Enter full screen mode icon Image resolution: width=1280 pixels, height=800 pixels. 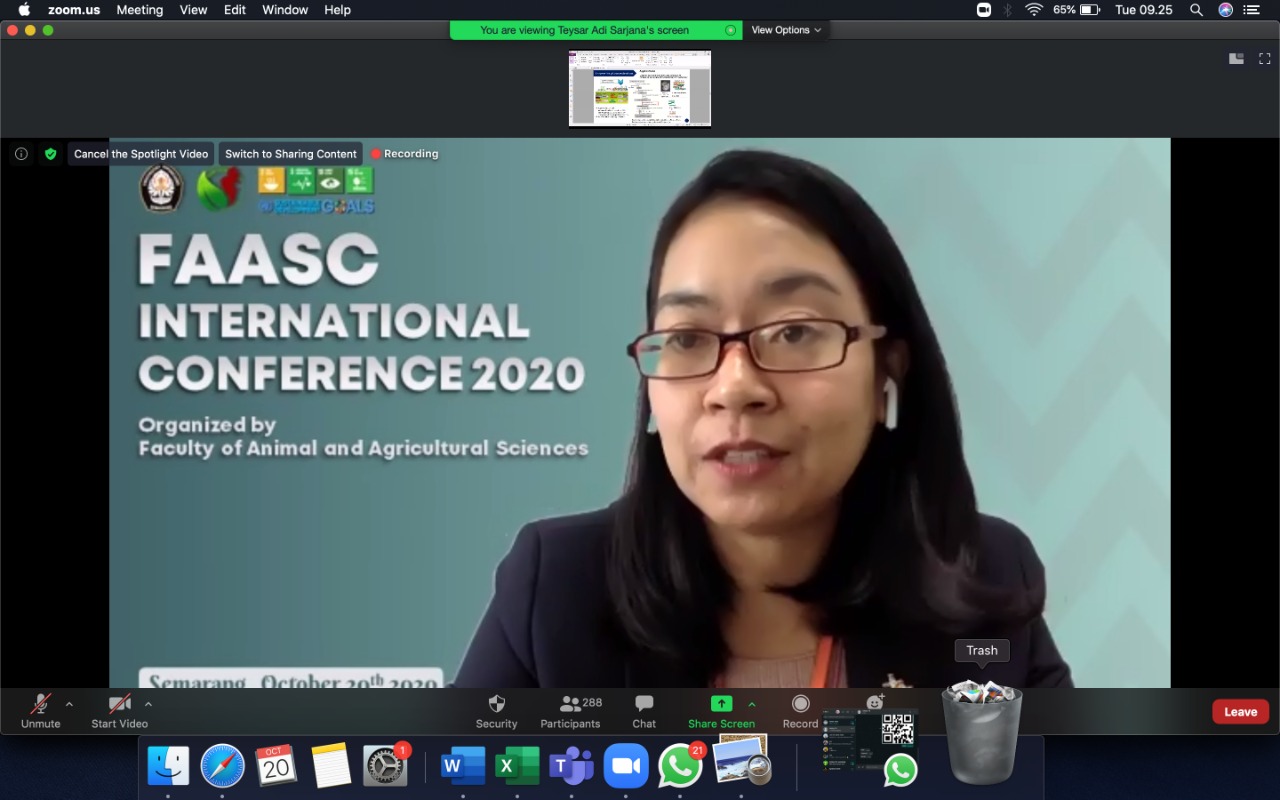1265,59
